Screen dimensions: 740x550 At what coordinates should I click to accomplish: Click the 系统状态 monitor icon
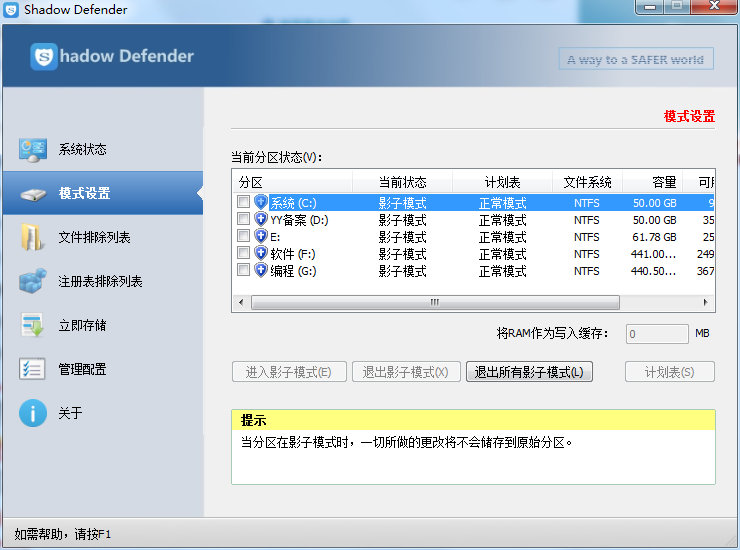click(33, 150)
